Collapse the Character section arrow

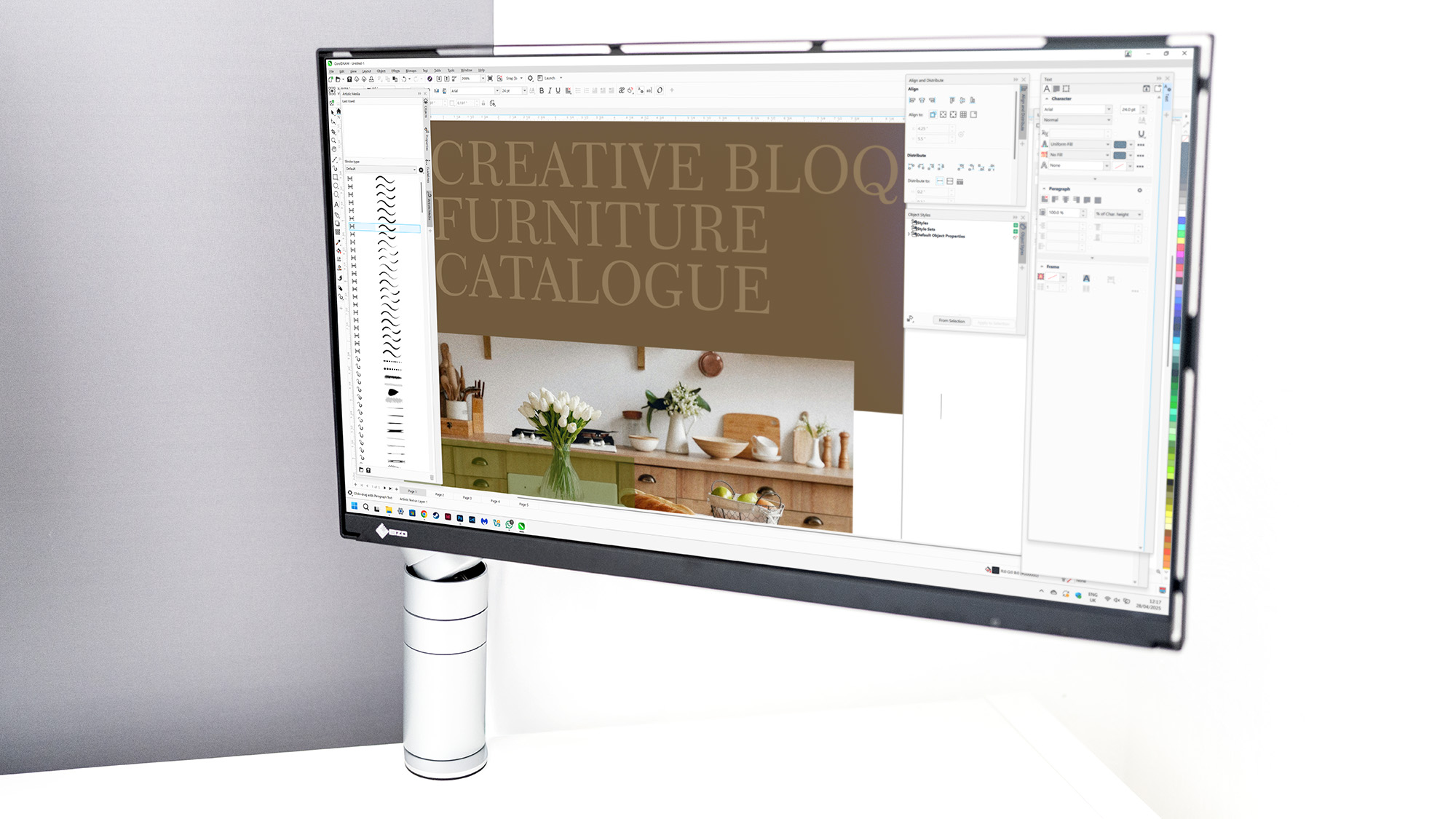[x=1047, y=98]
